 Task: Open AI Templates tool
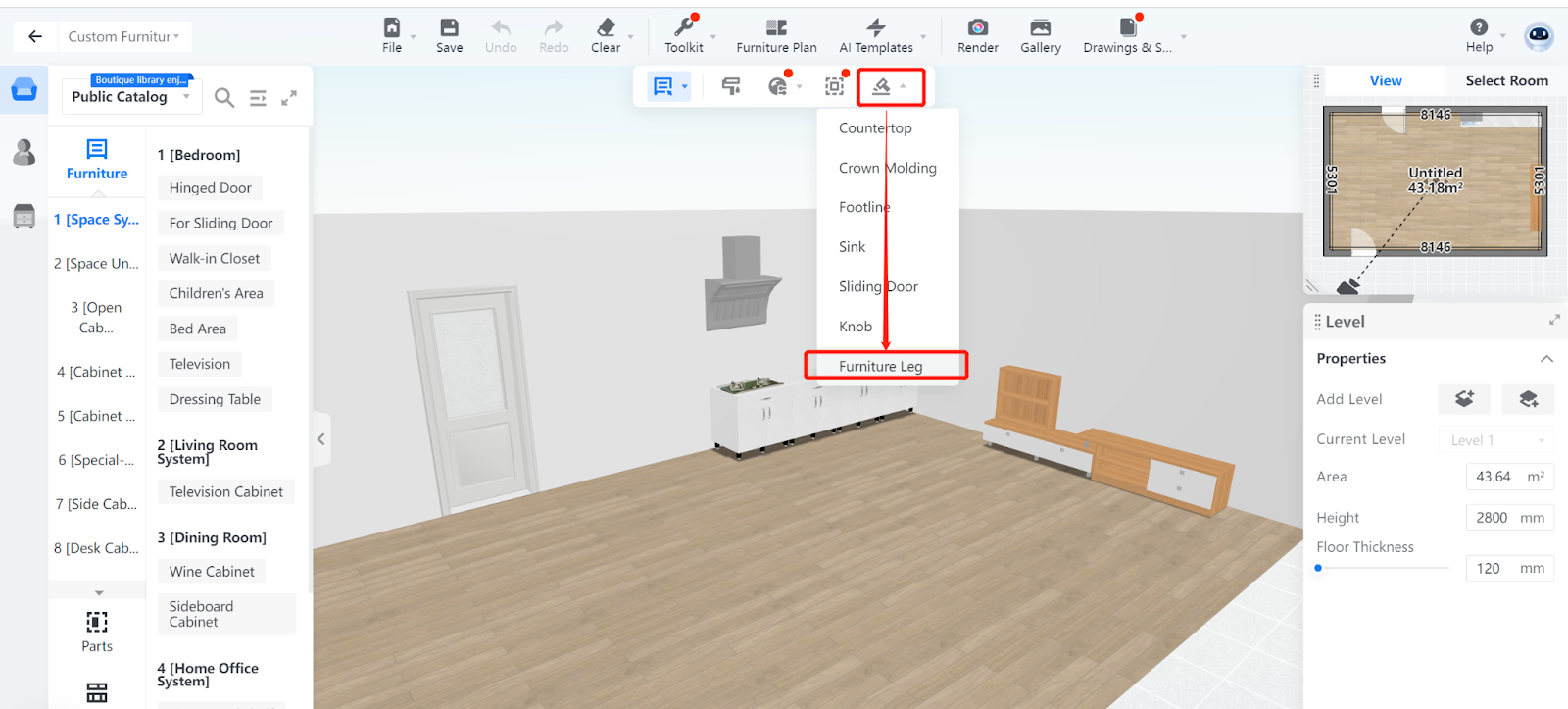click(875, 28)
